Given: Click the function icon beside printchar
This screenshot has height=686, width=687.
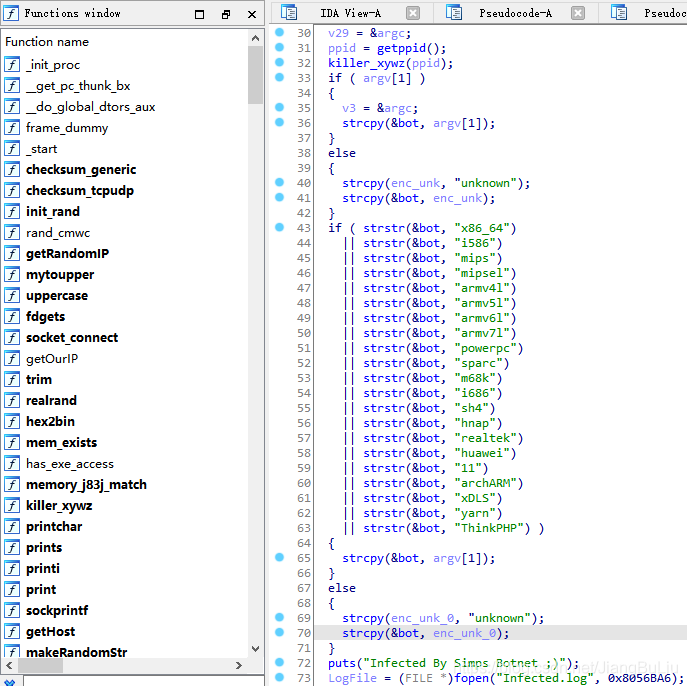Looking at the screenshot, I should click(12, 527).
